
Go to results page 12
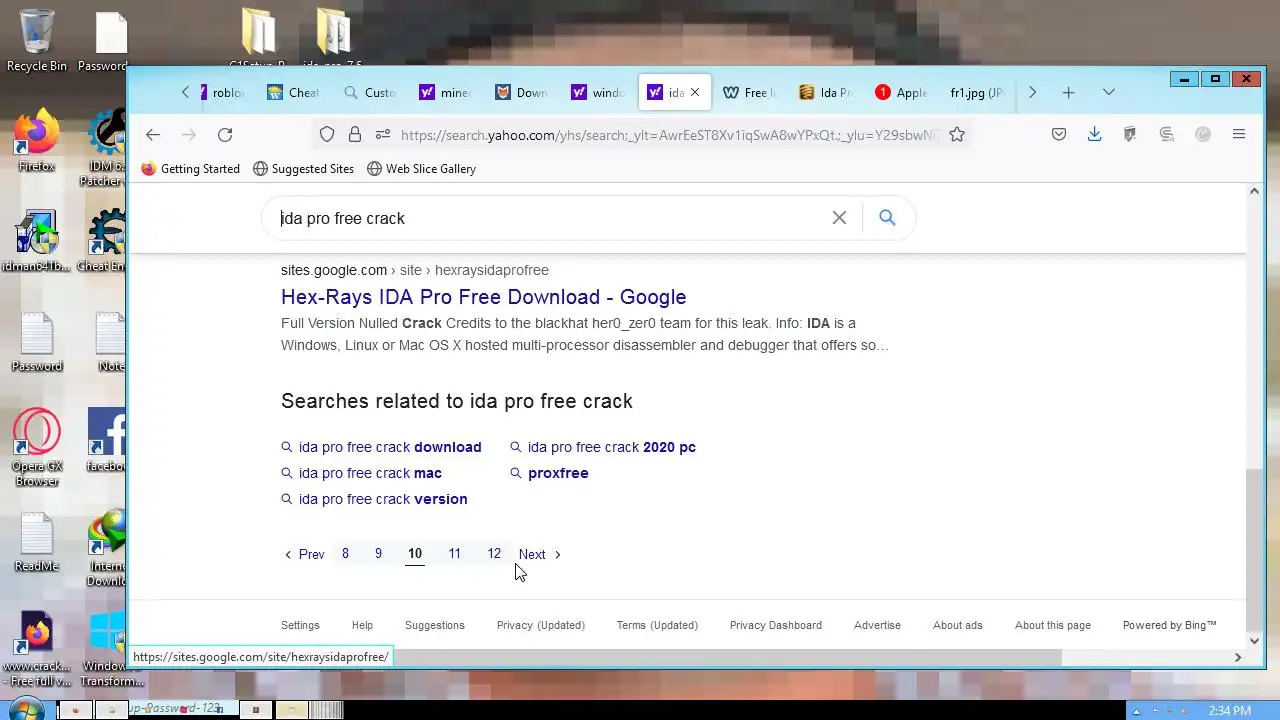click(494, 554)
